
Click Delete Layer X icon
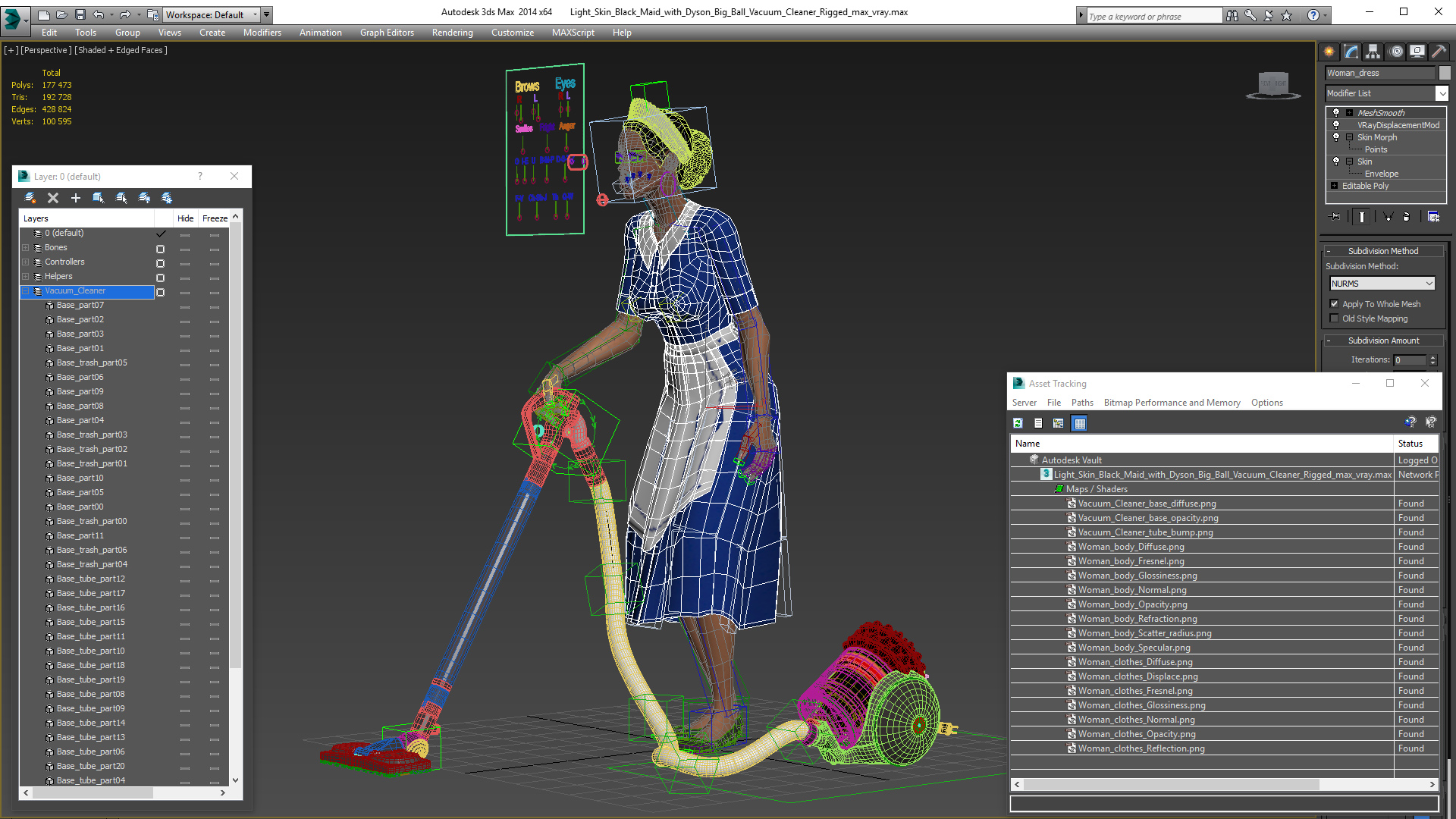[53, 198]
